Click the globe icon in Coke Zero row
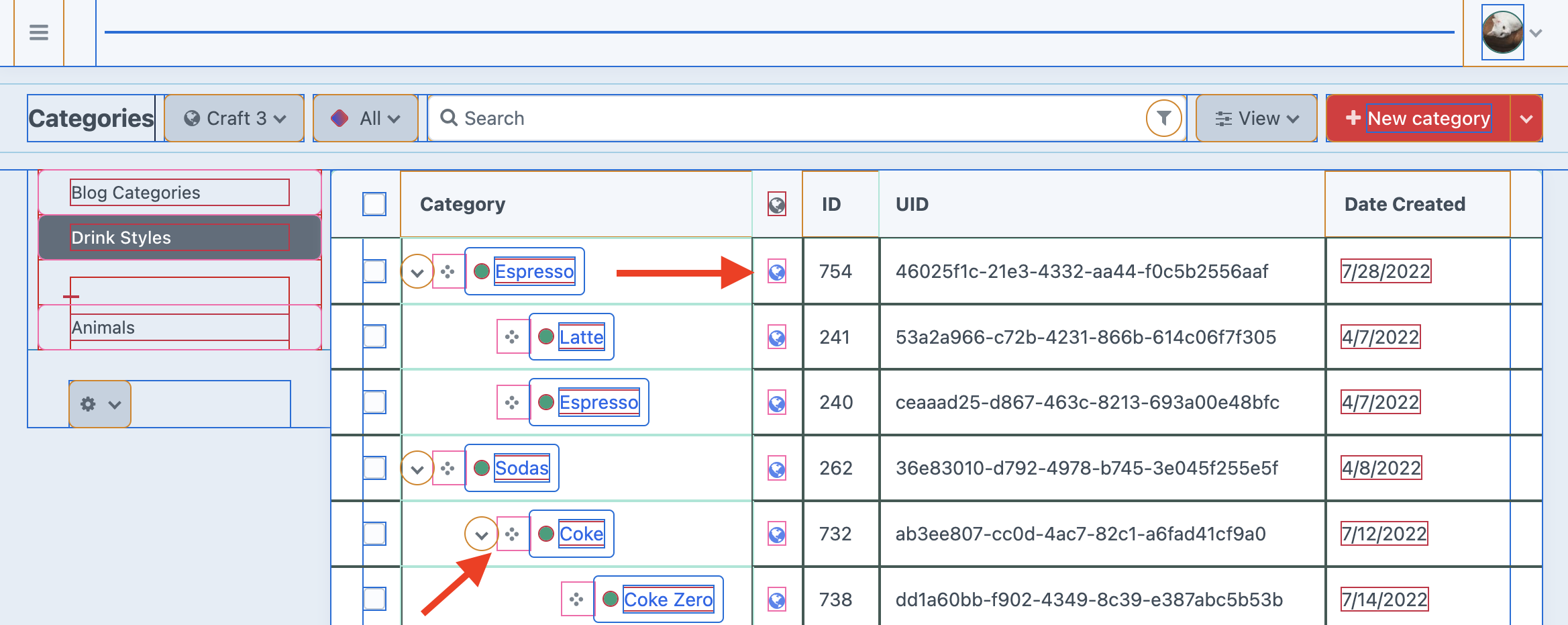This screenshot has width=1568, height=625. (777, 599)
